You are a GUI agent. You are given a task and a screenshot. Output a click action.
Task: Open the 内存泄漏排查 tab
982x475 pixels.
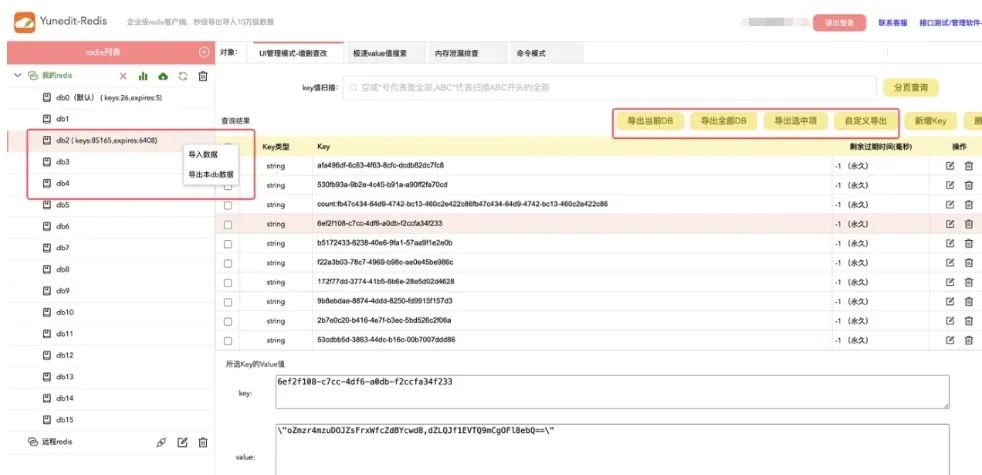(x=457, y=53)
